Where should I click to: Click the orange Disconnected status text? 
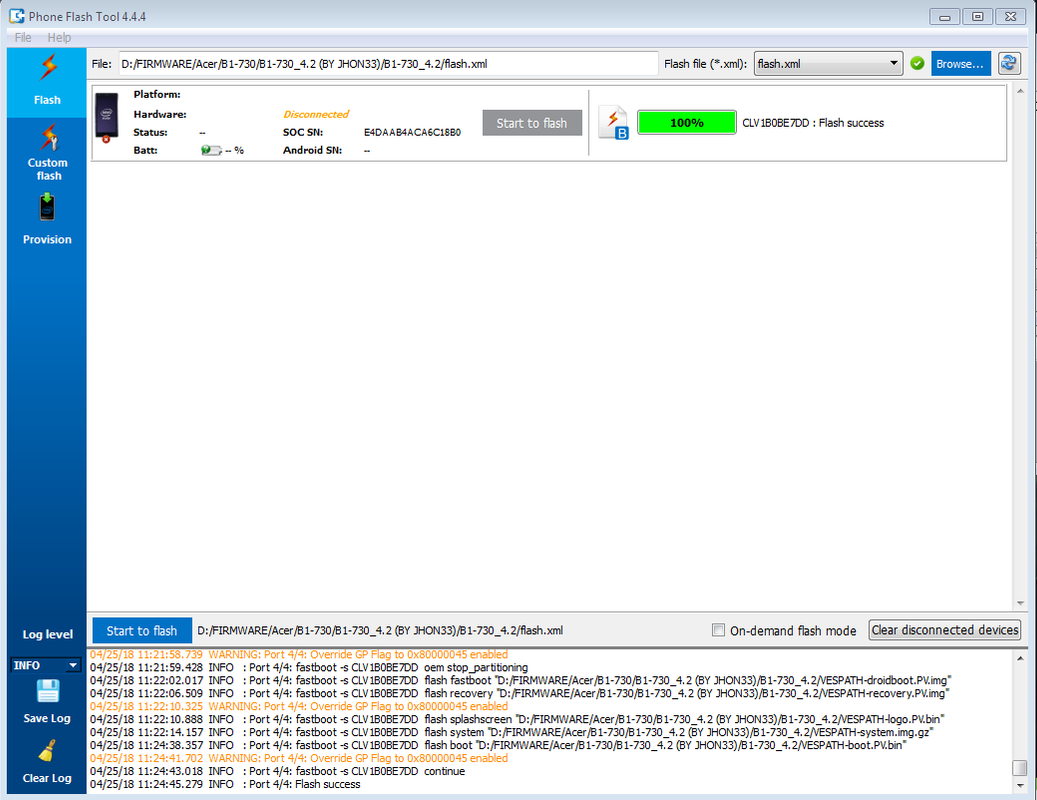click(316, 114)
